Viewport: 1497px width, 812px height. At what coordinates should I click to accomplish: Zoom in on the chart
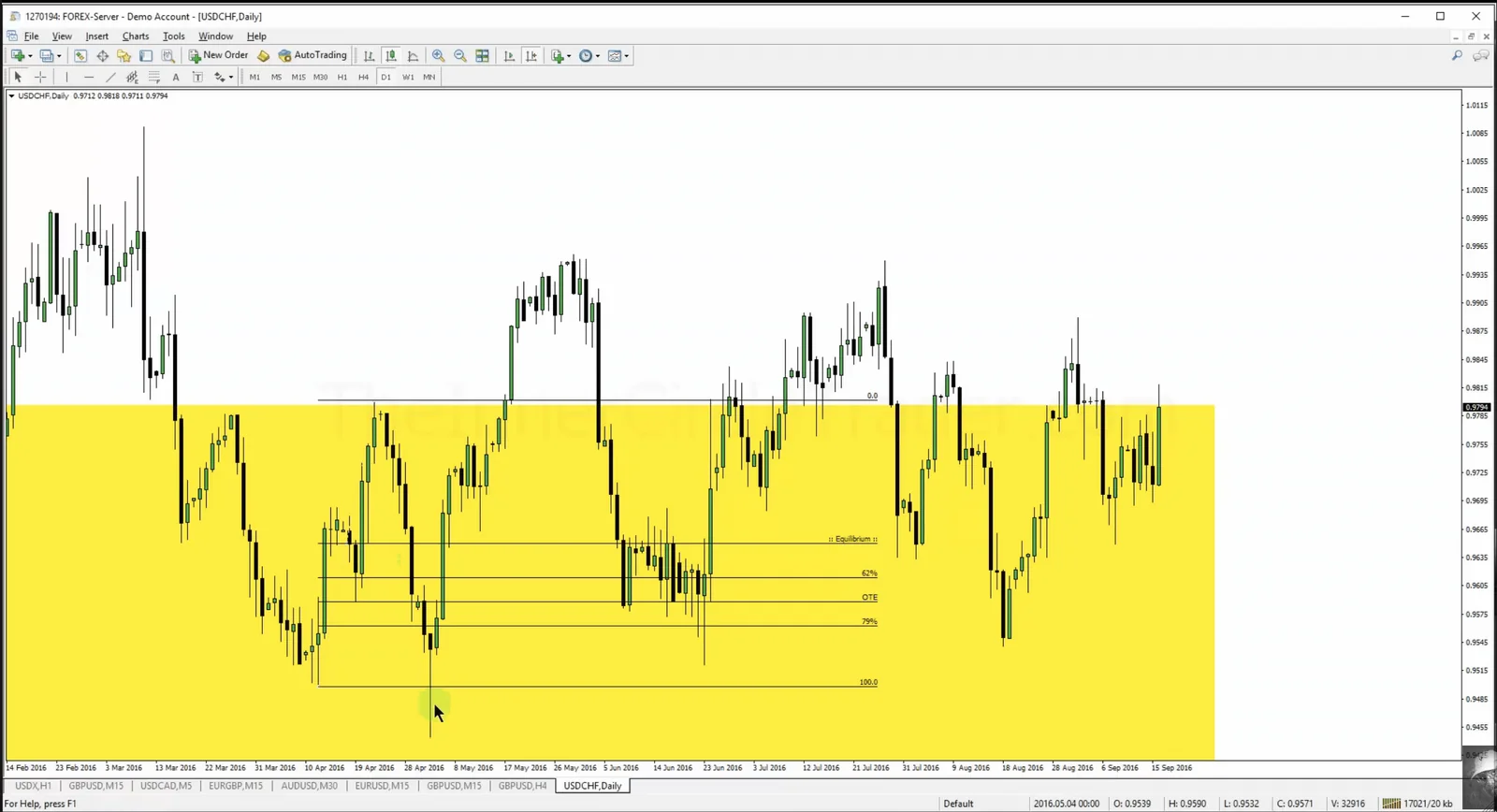point(438,56)
